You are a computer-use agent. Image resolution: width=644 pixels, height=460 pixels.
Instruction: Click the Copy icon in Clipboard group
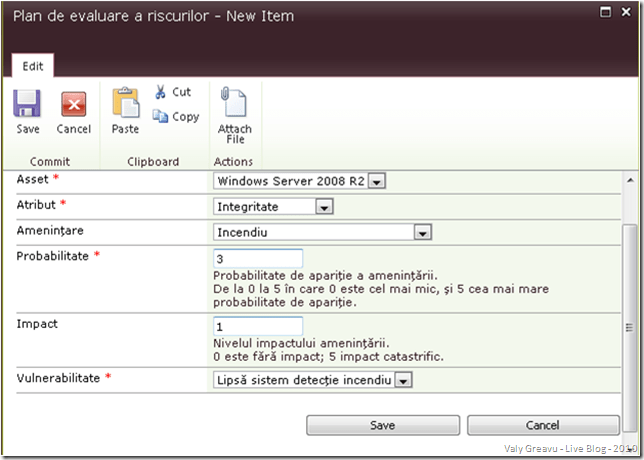(x=161, y=116)
